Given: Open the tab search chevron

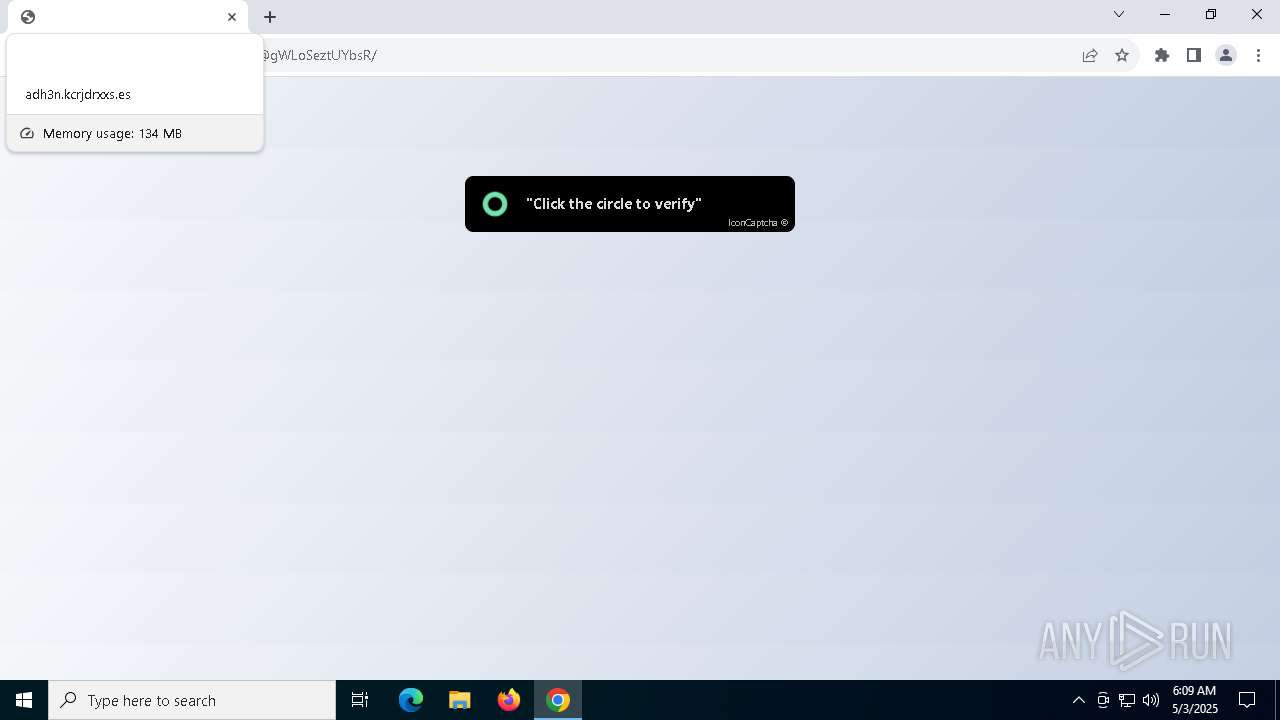Looking at the screenshot, I should (1119, 14).
